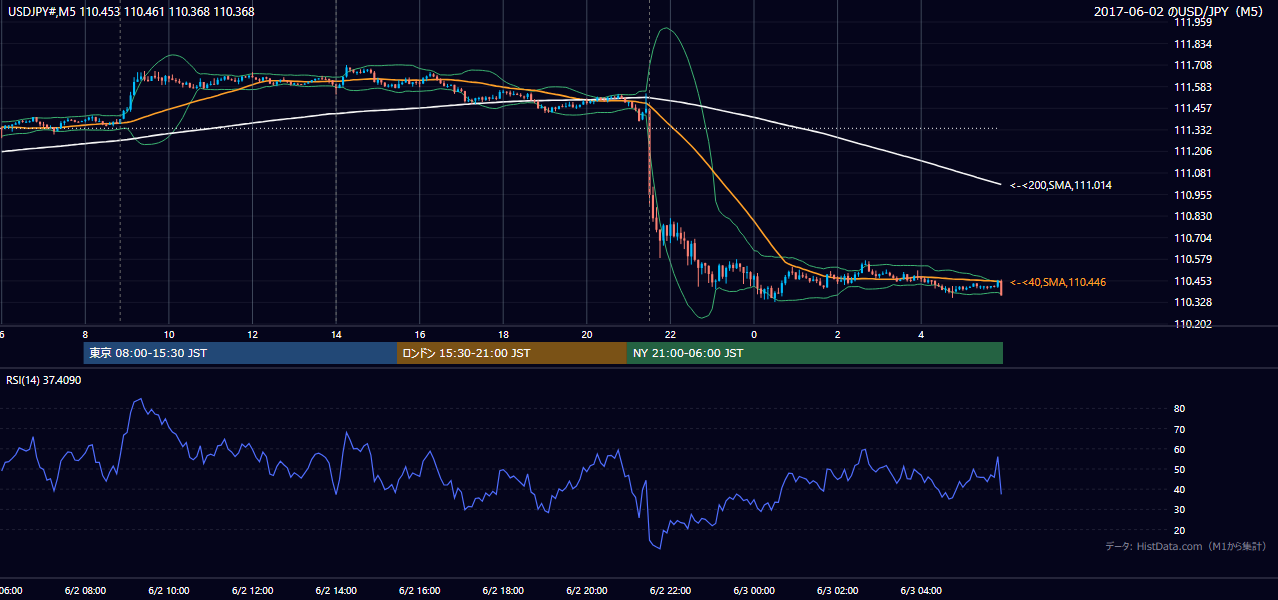Click the 6/2 22:00 time label
The image size is (1278, 600).
(x=670, y=591)
